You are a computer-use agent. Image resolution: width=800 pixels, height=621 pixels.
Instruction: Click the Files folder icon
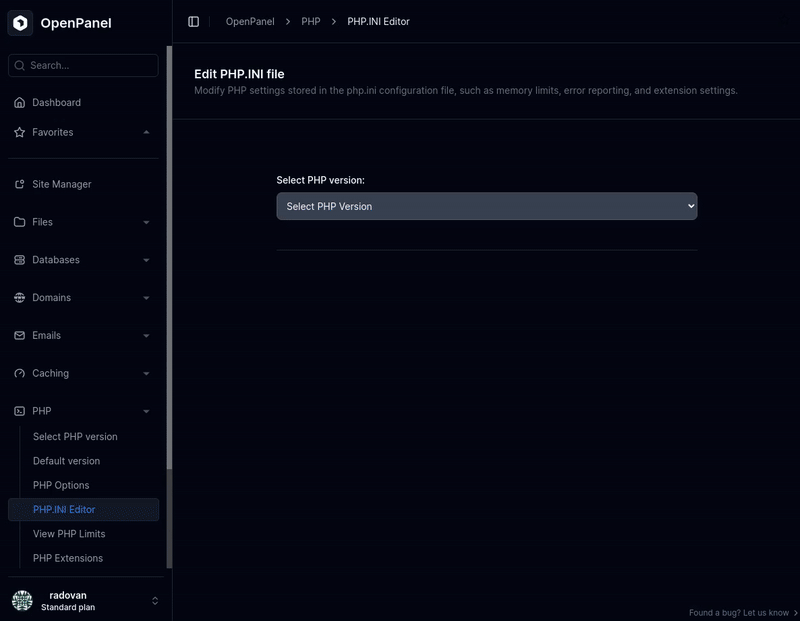[x=19, y=222]
